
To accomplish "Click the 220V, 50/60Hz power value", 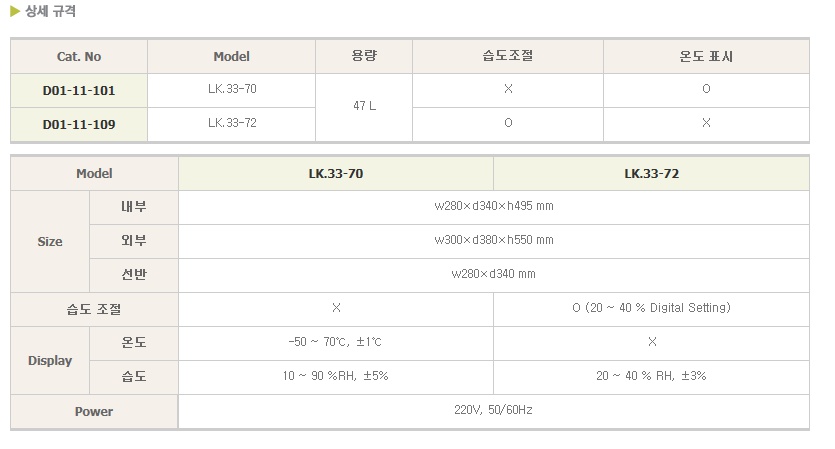I will [494, 410].
